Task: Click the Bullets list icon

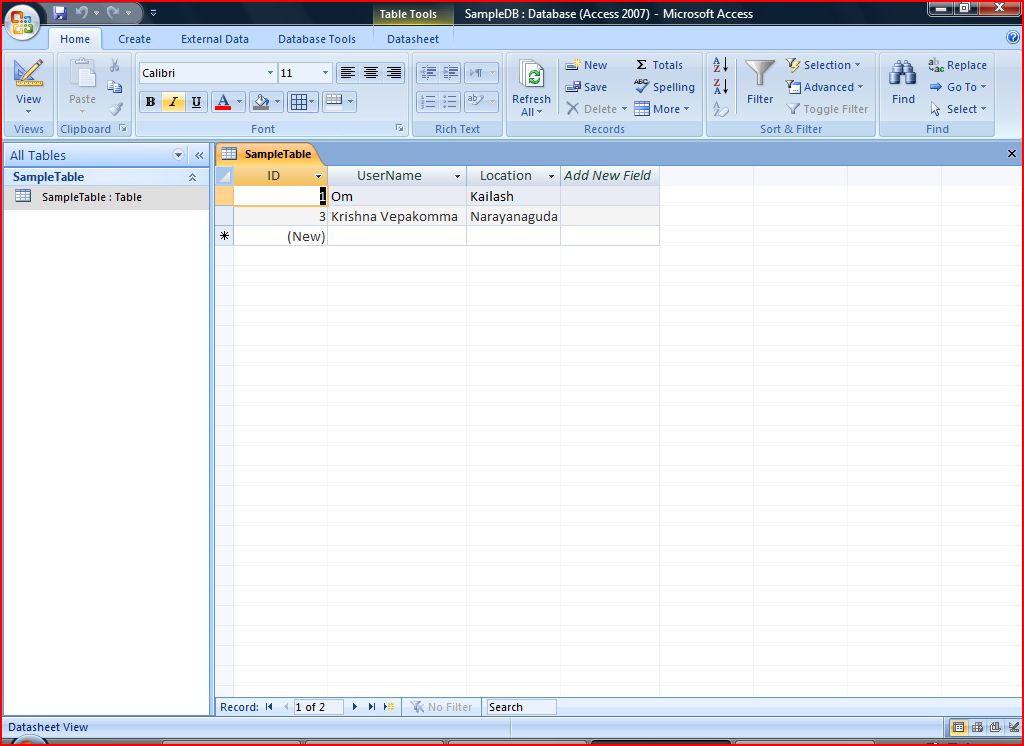Action: click(x=451, y=101)
